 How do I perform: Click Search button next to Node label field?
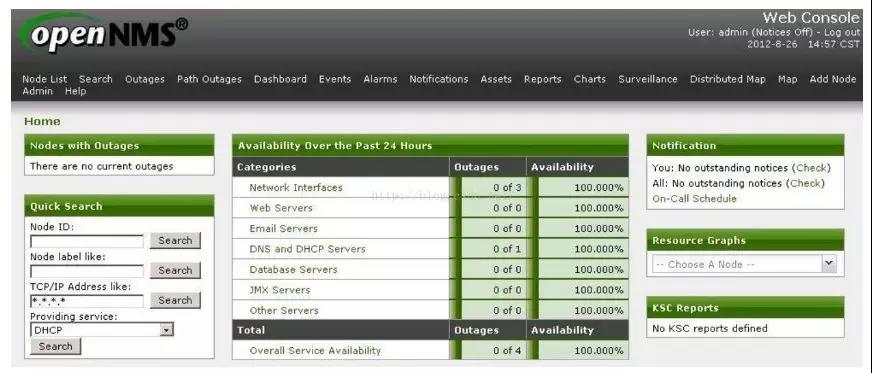[x=175, y=271]
